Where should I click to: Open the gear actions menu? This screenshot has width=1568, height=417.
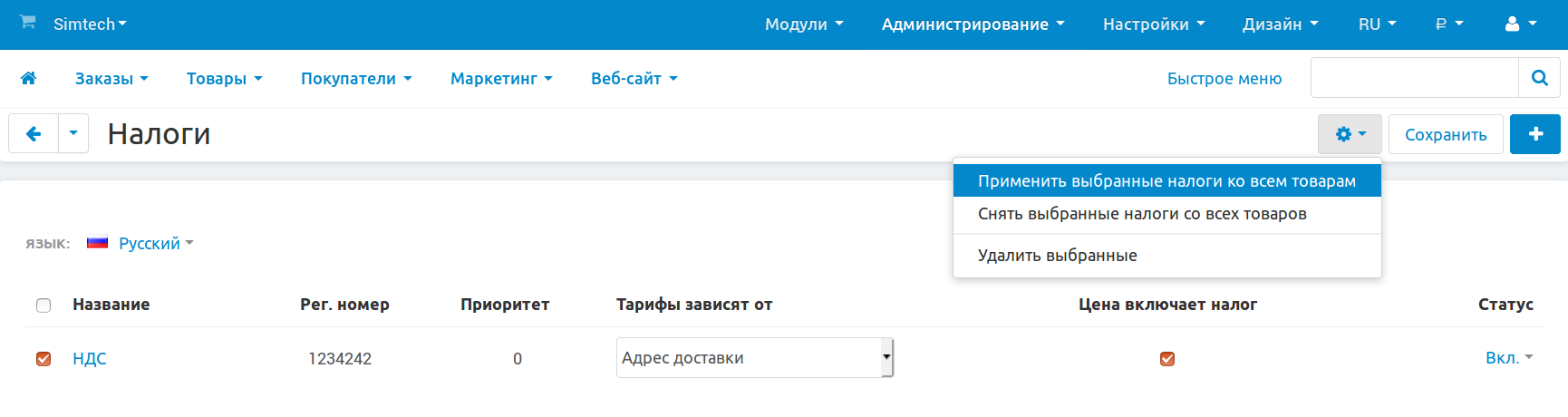1349,134
